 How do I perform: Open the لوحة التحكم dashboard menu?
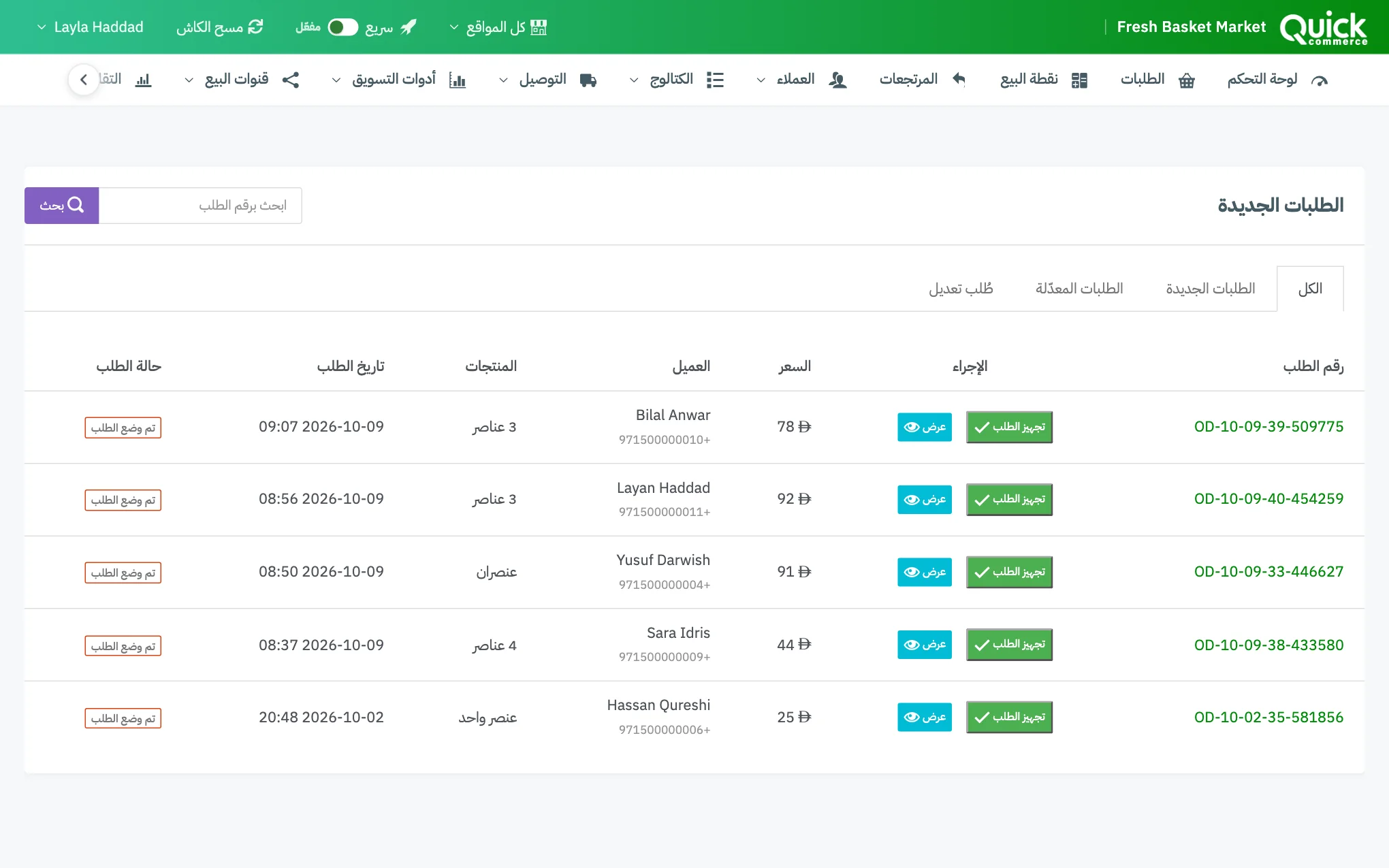[x=1277, y=80]
